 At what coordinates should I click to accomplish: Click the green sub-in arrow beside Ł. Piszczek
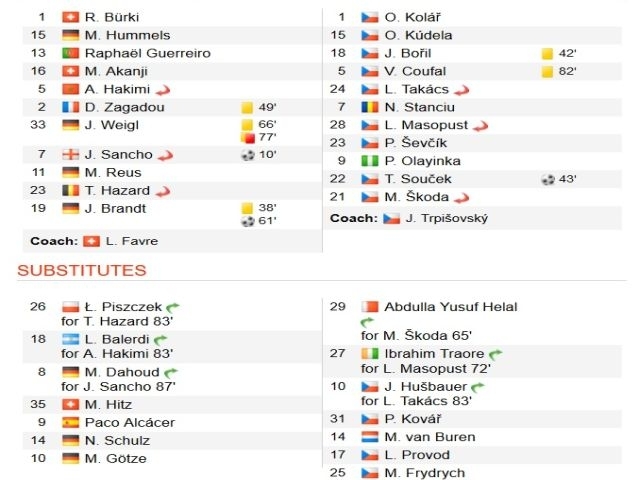173,307
